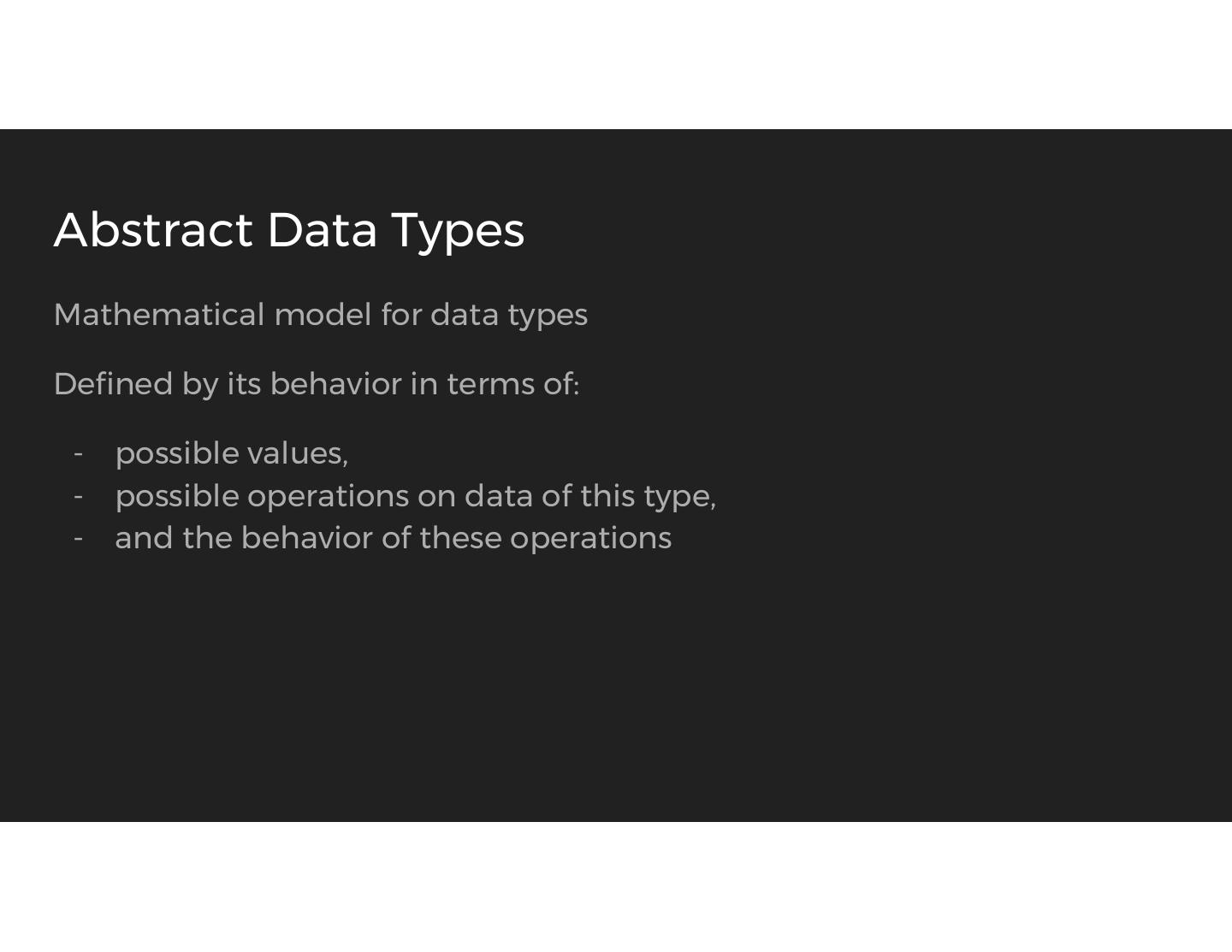Click the dash before "possible values,"
1232x952 pixels.
click(x=78, y=453)
